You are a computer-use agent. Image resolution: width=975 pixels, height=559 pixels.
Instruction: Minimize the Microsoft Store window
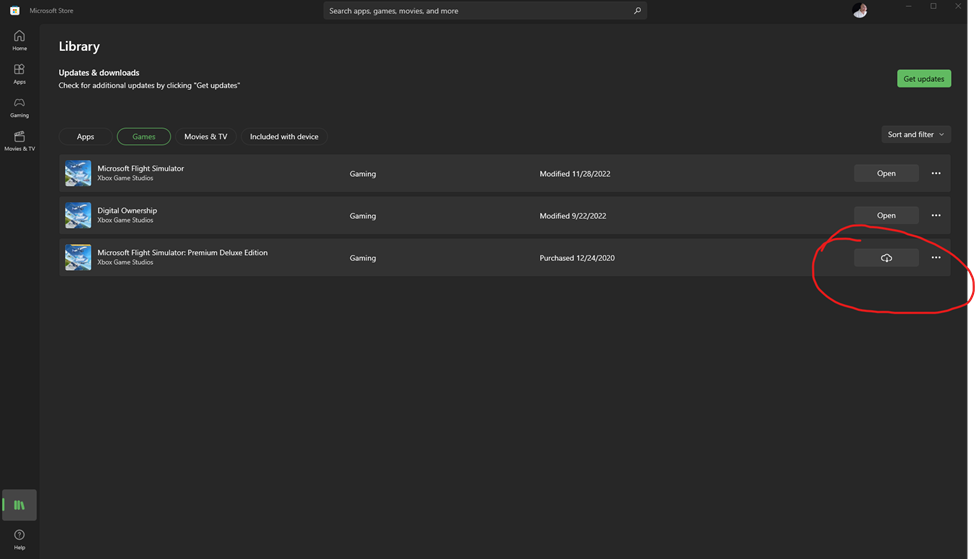coord(908,6)
